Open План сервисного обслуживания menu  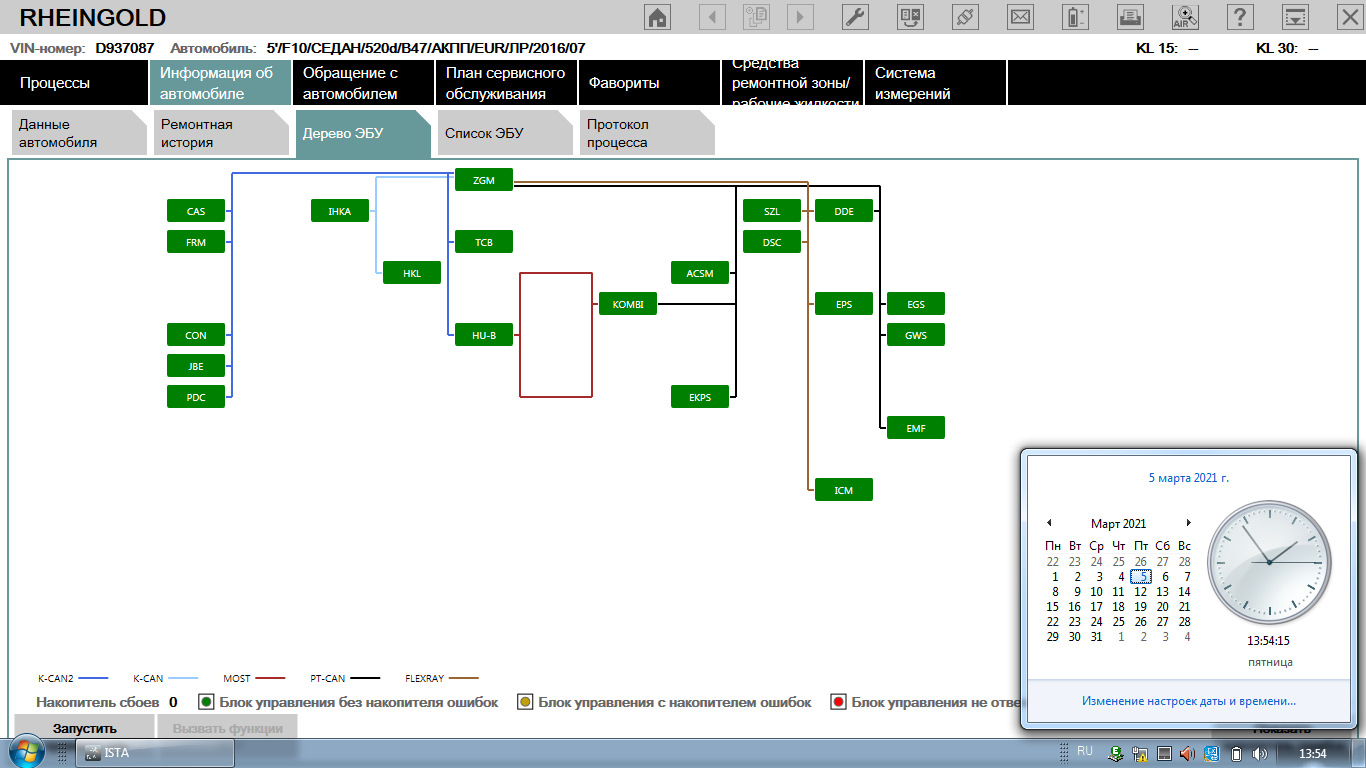[x=506, y=83]
